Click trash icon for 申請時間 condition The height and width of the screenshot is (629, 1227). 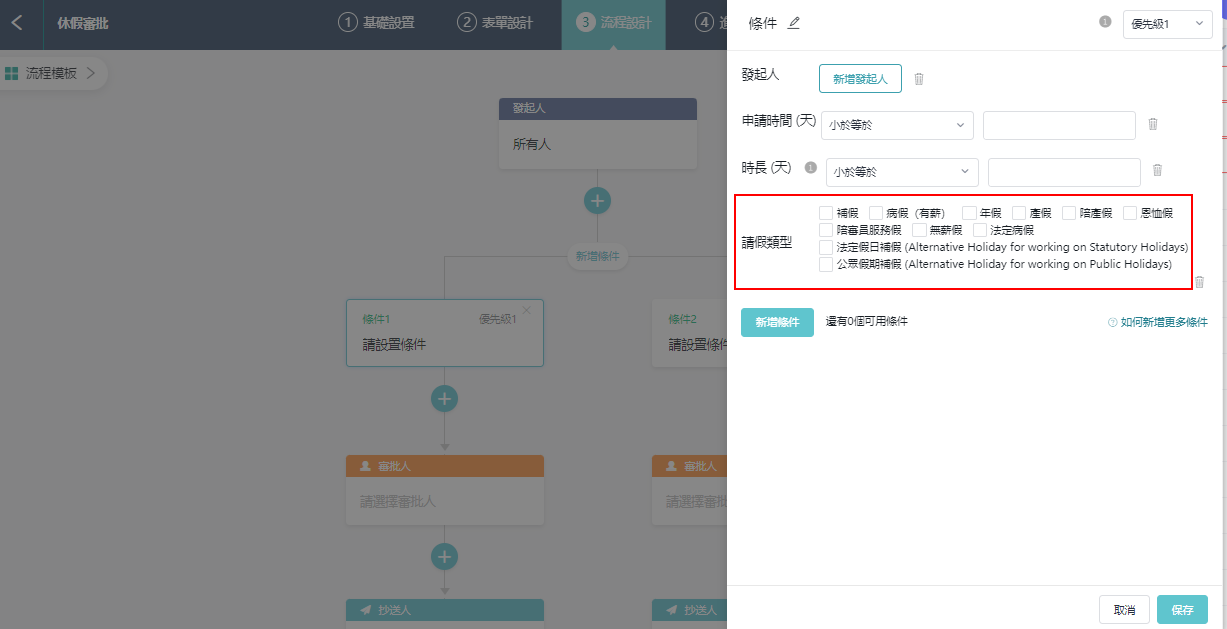coord(1152,124)
